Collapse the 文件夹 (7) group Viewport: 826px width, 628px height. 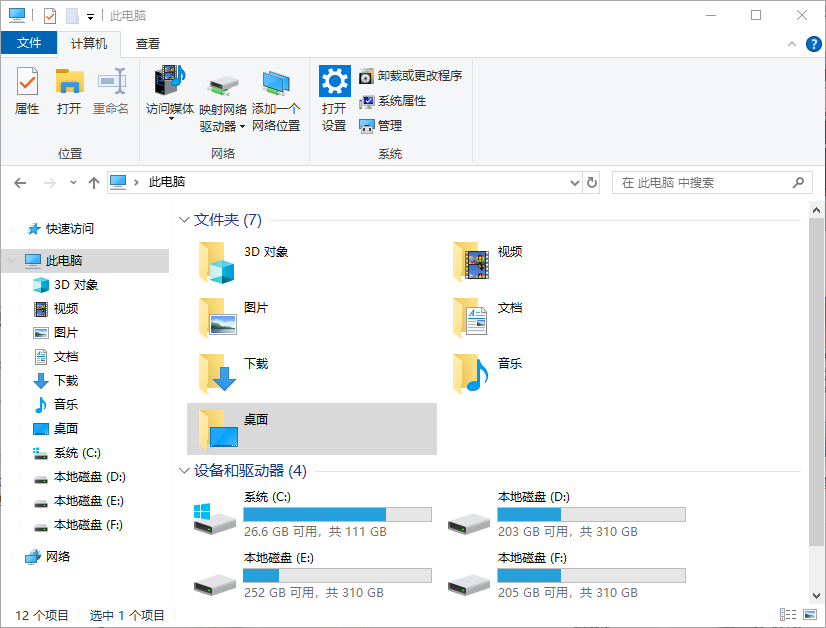click(184, 220)
